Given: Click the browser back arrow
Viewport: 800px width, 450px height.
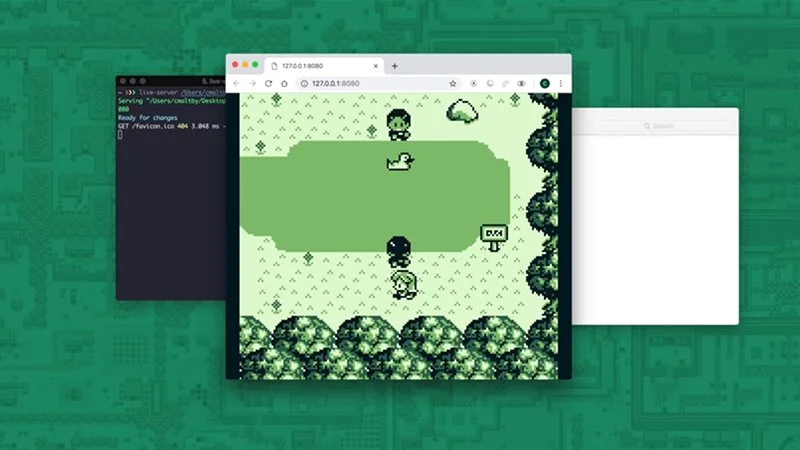Looking at the screenshot, I should tap(236, 84).
